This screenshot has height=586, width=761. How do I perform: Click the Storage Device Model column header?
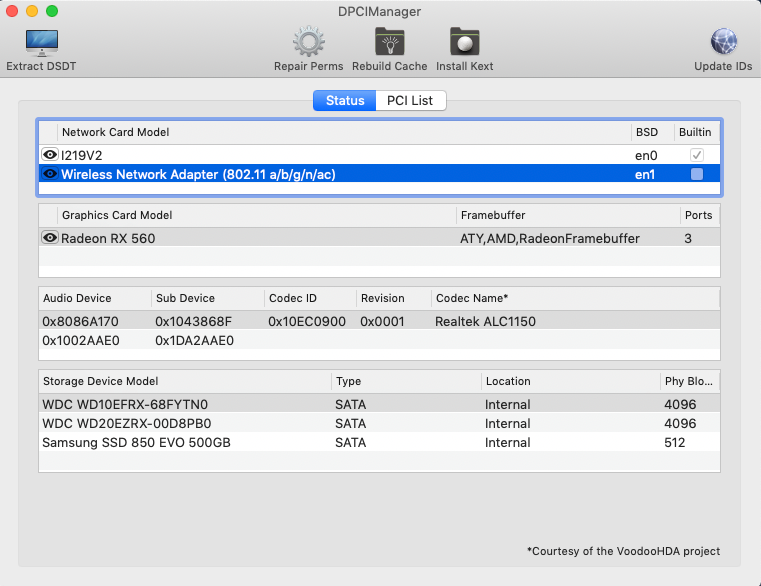[x=100, y=381]
